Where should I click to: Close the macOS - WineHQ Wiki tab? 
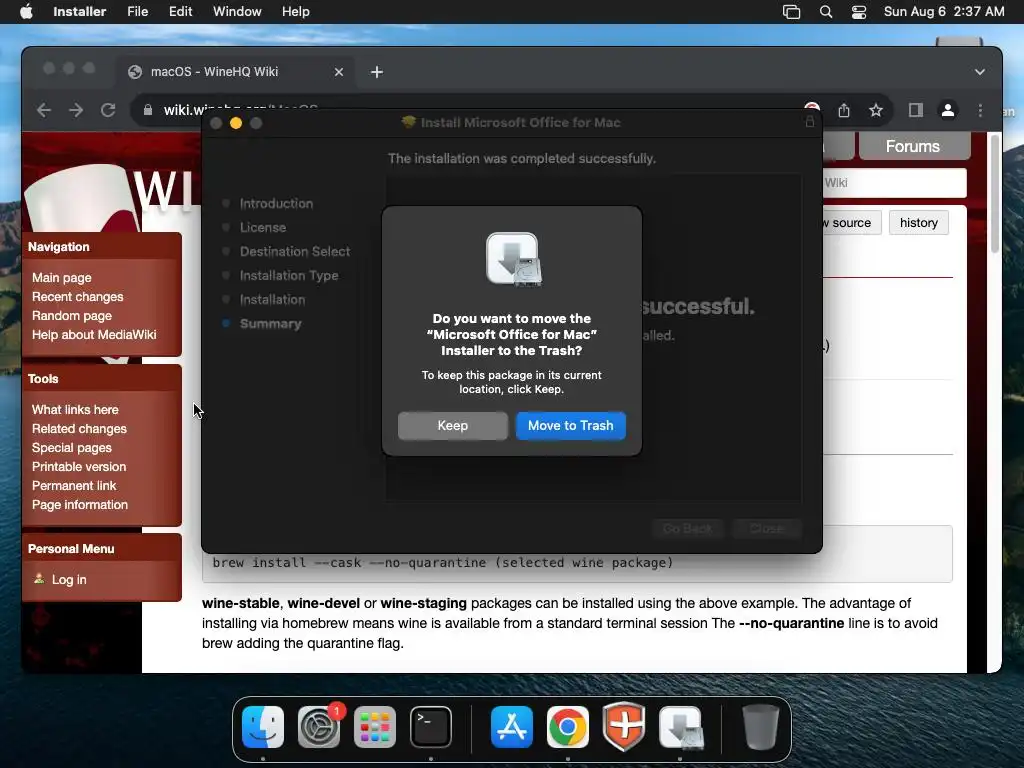point(338,72)
